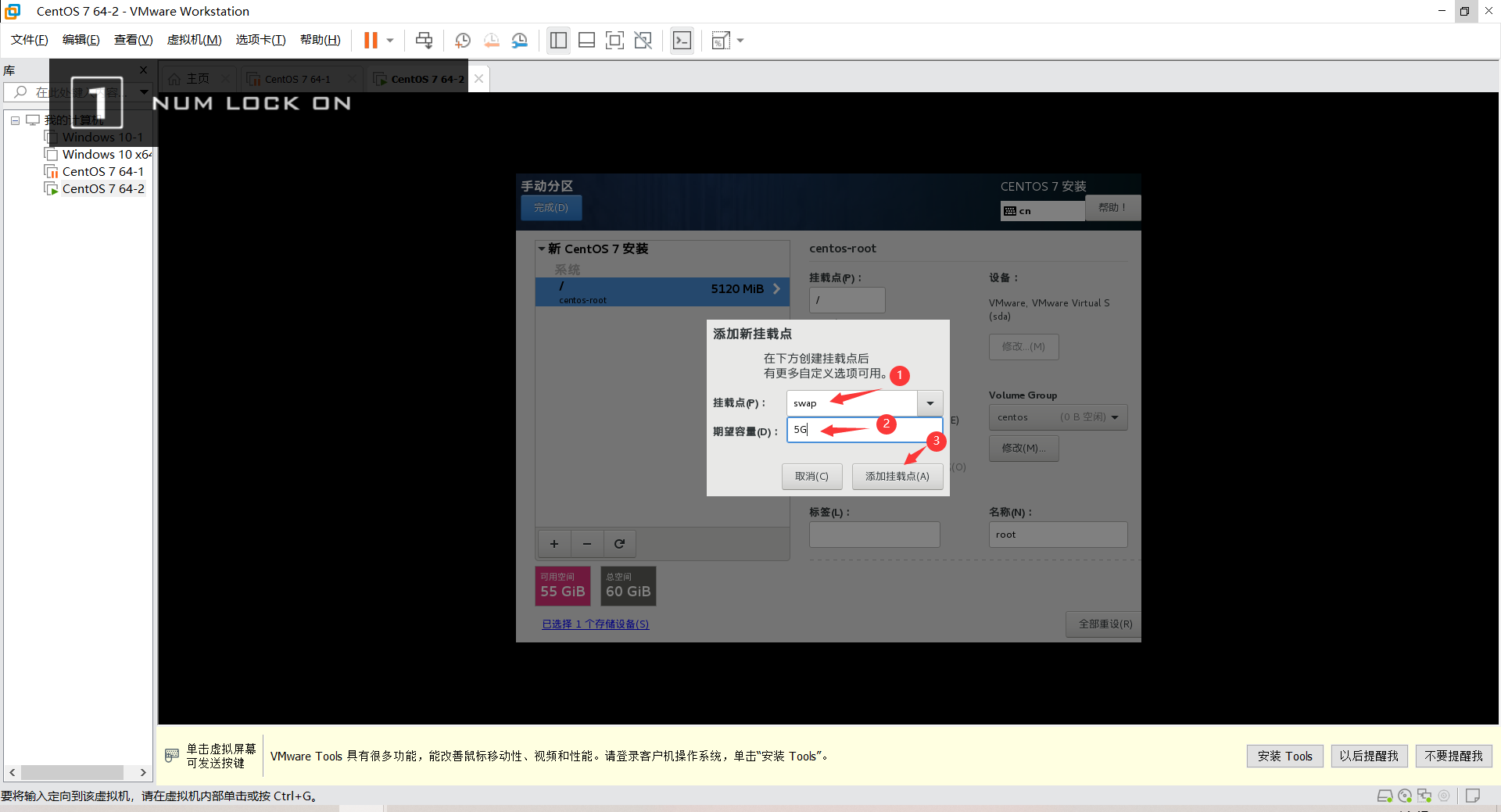This screenshot has height=812, width=1501.
Task: Close the library panel
Action: 143,70
